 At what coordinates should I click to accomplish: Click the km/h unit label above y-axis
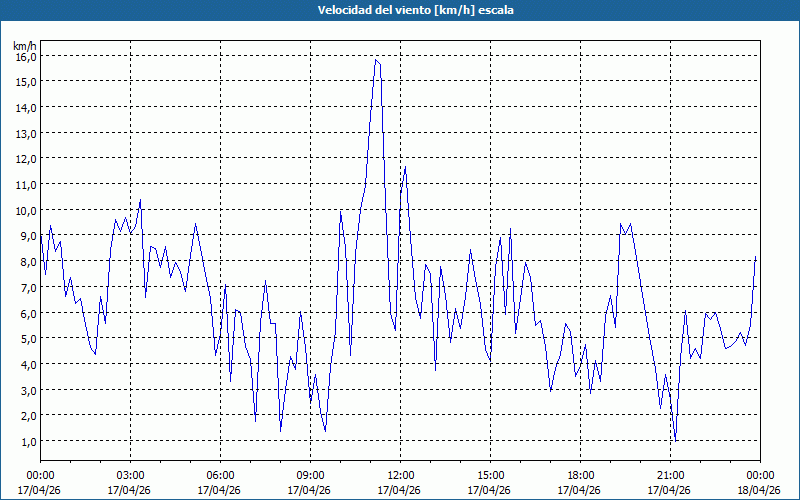tap(25, 45)
